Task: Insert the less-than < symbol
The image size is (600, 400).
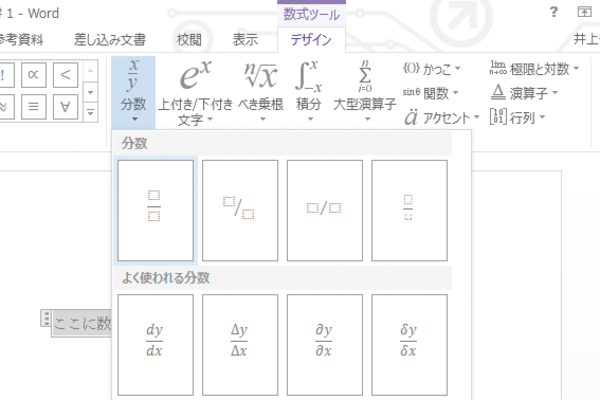Action: (x=65, y=75)
